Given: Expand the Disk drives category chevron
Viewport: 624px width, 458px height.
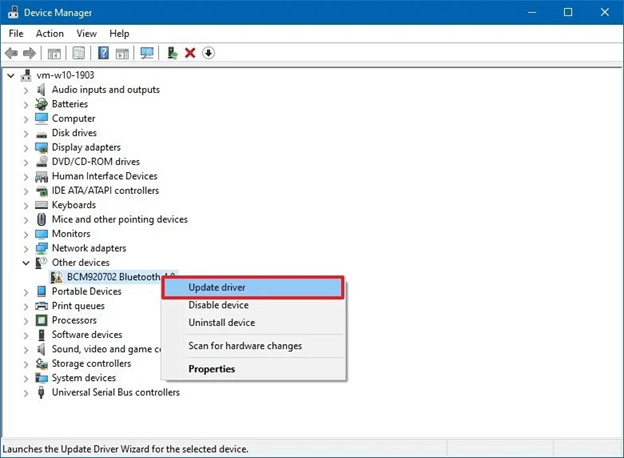Looking at the screenshot, I should [x=26, y=133].
